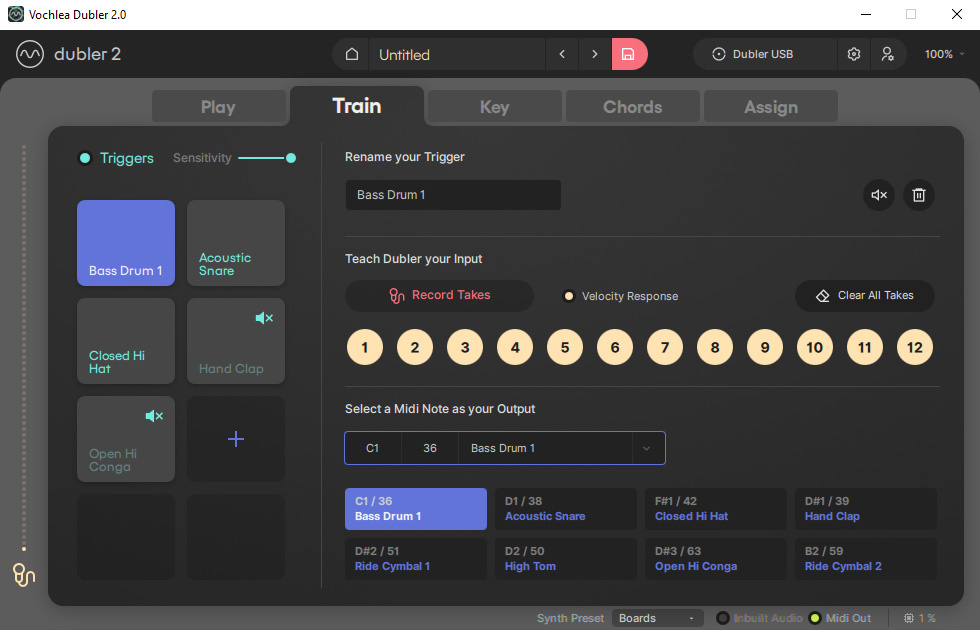Choose D#3 / 63 Open Hi Conga note

(x=716, y=559)
